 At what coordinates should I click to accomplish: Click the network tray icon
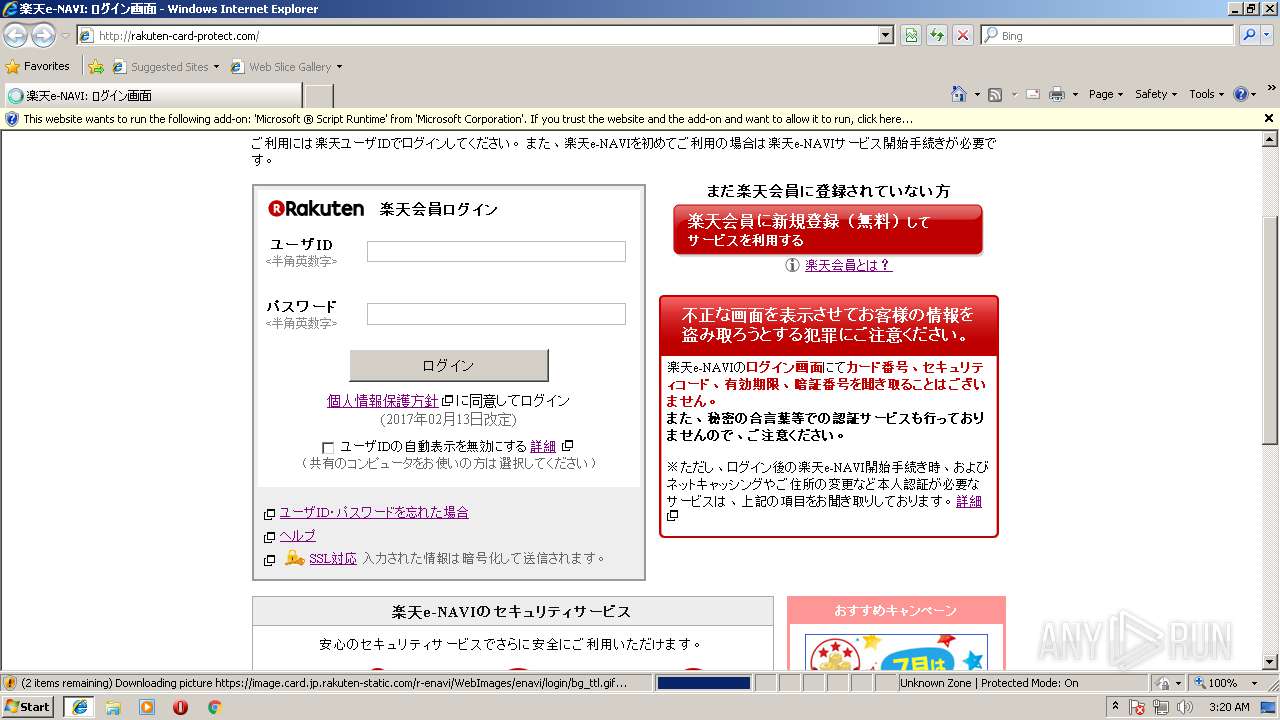1161,707
